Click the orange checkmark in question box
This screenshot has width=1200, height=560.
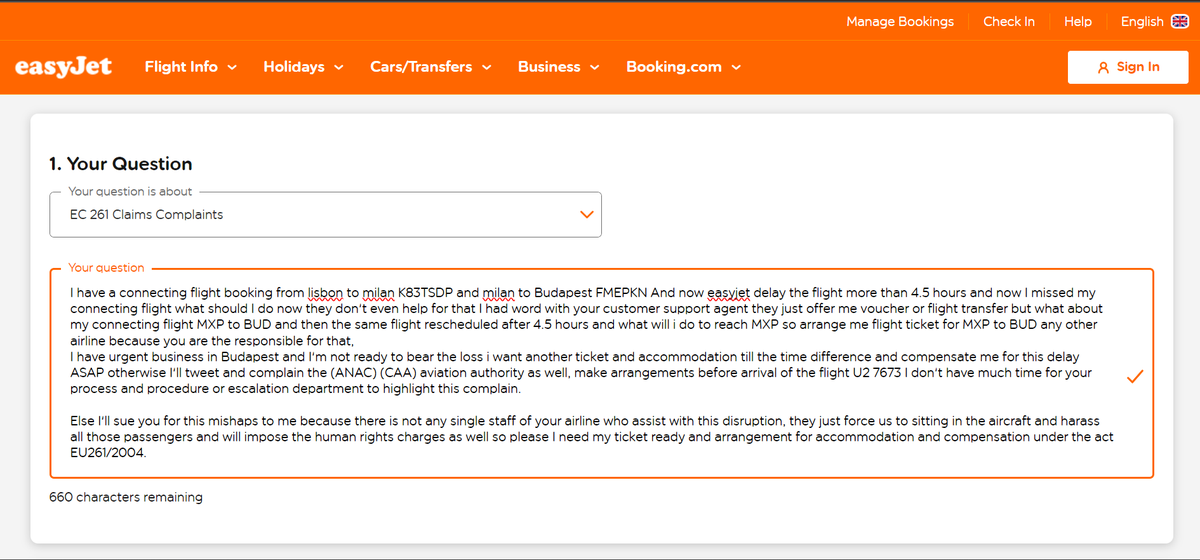[1135, 376]
